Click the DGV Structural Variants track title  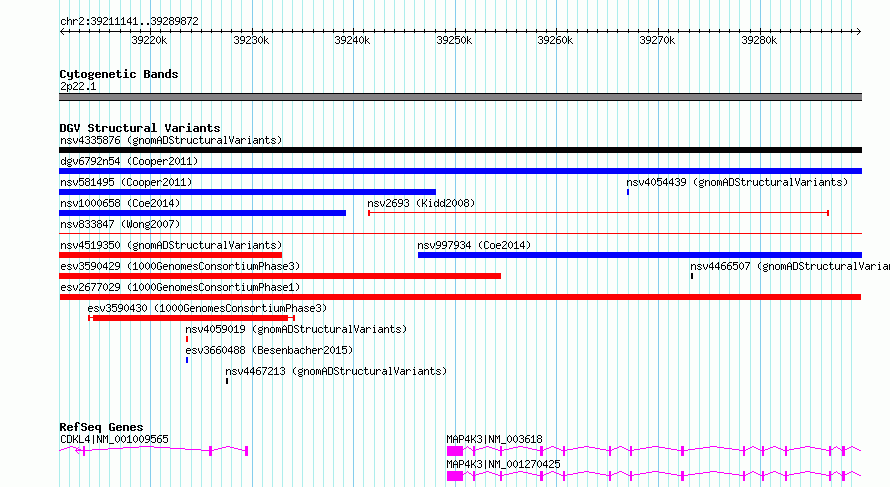(140, 128)
